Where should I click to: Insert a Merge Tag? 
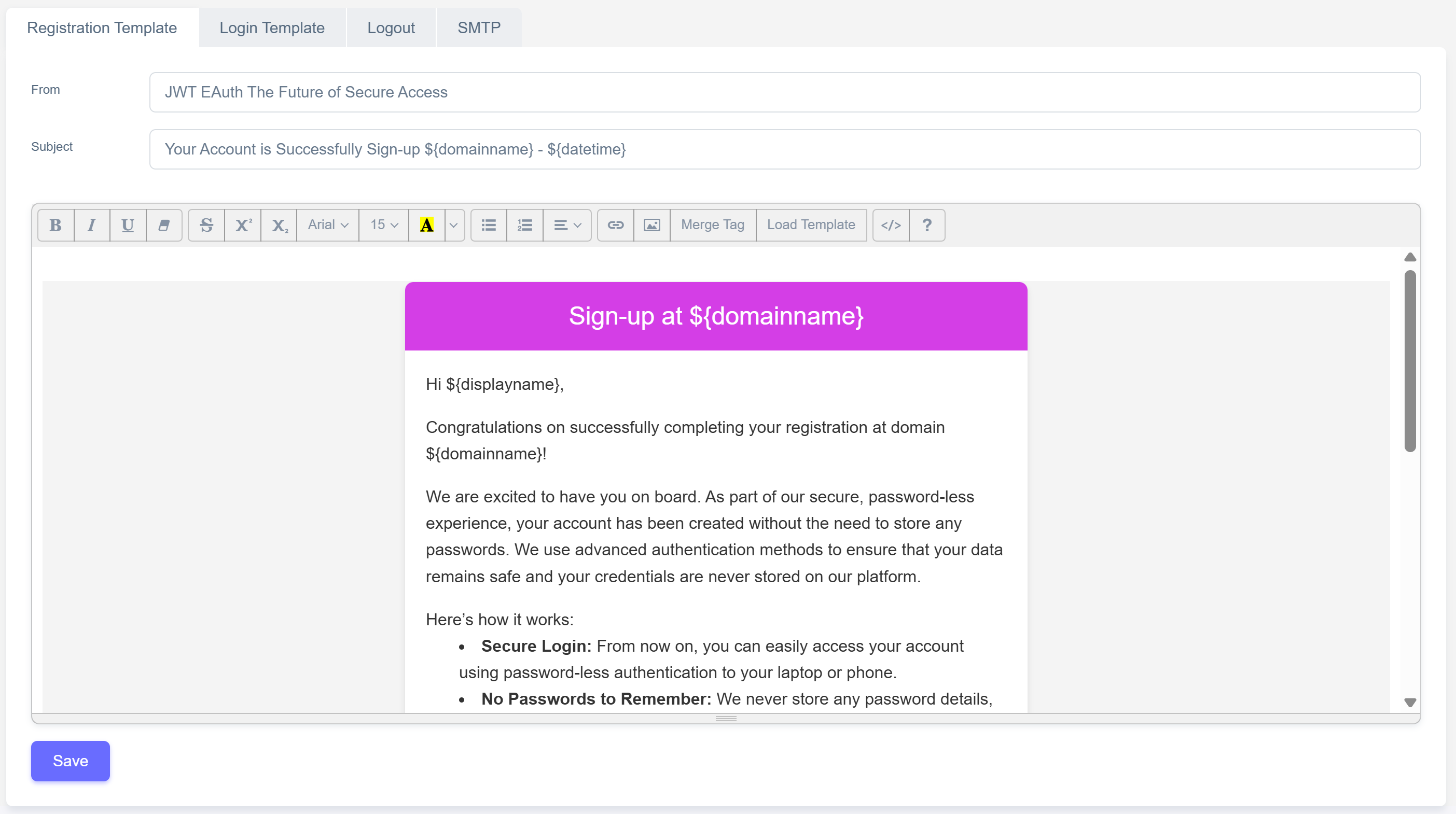(x=712, y=225)
